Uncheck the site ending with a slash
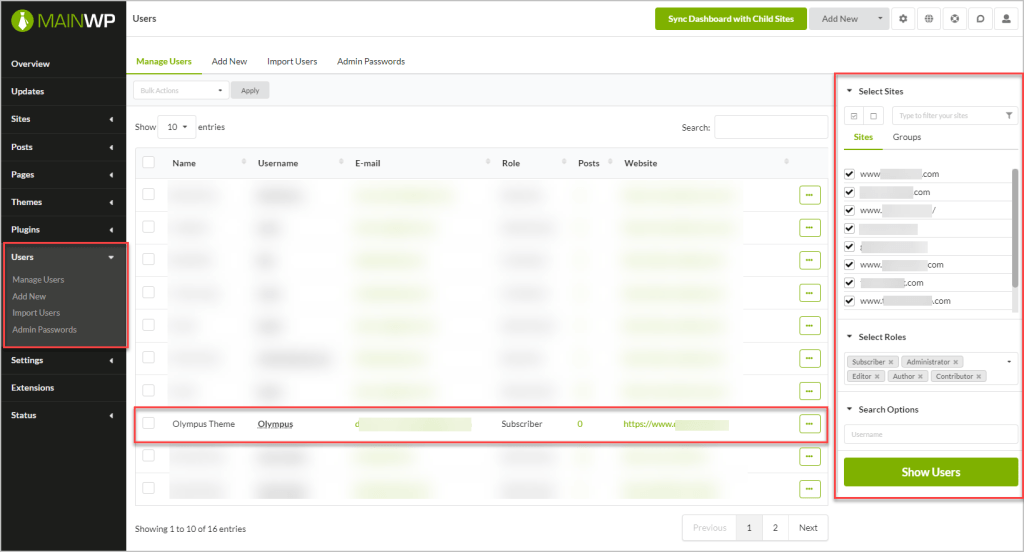The image size is (1024, 552). (850, 210)
